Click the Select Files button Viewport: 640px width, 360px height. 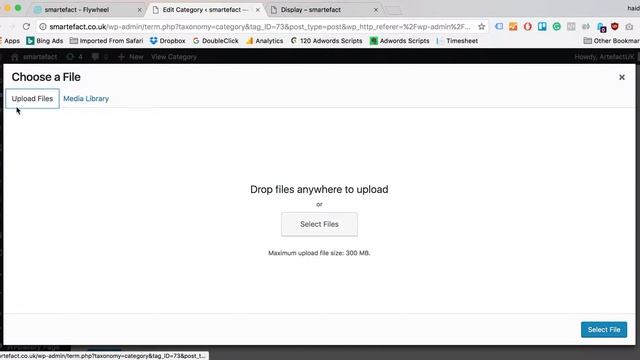click(319, 224)
